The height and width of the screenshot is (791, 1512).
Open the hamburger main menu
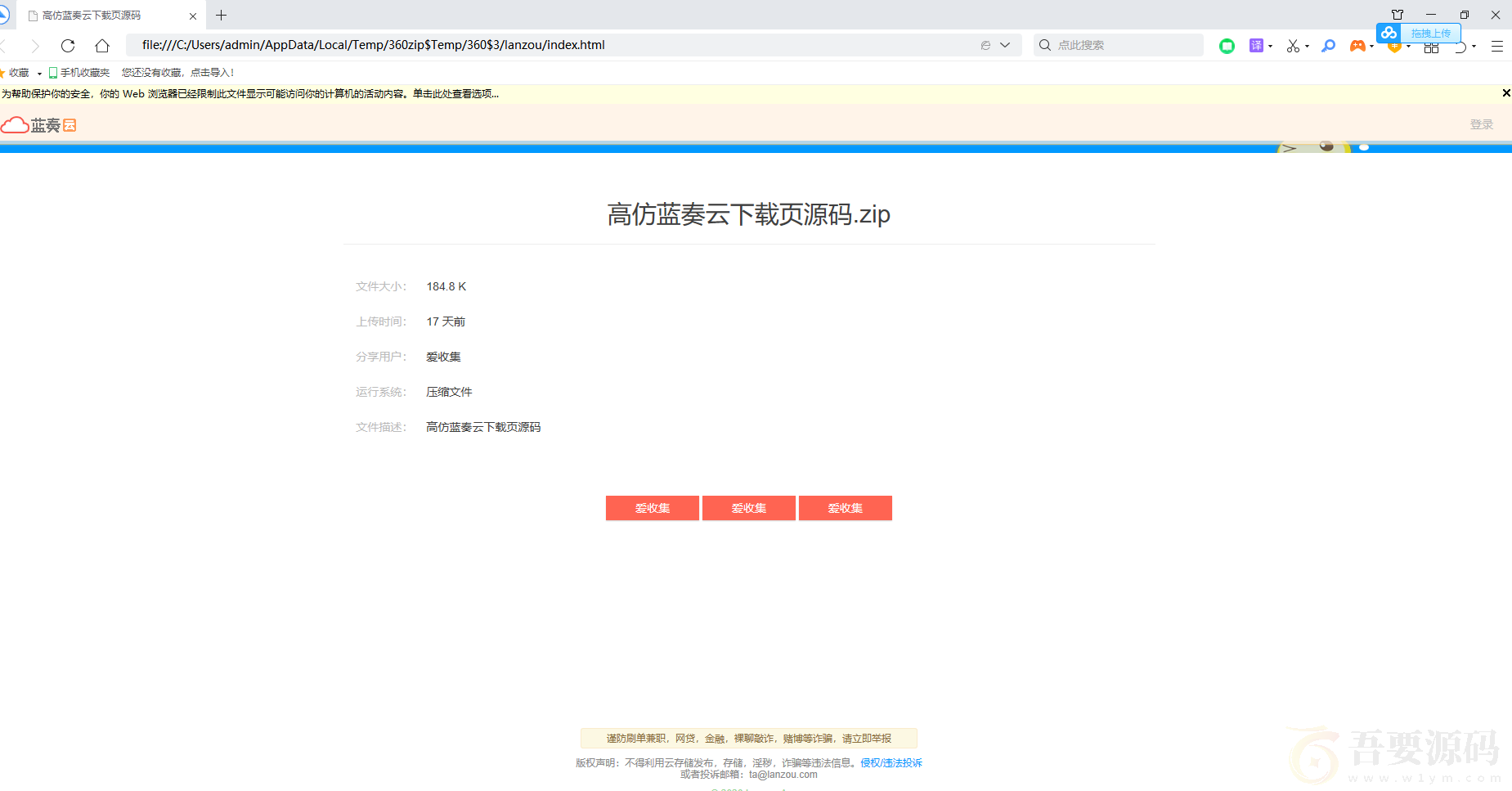click(x=1497, y=46)
